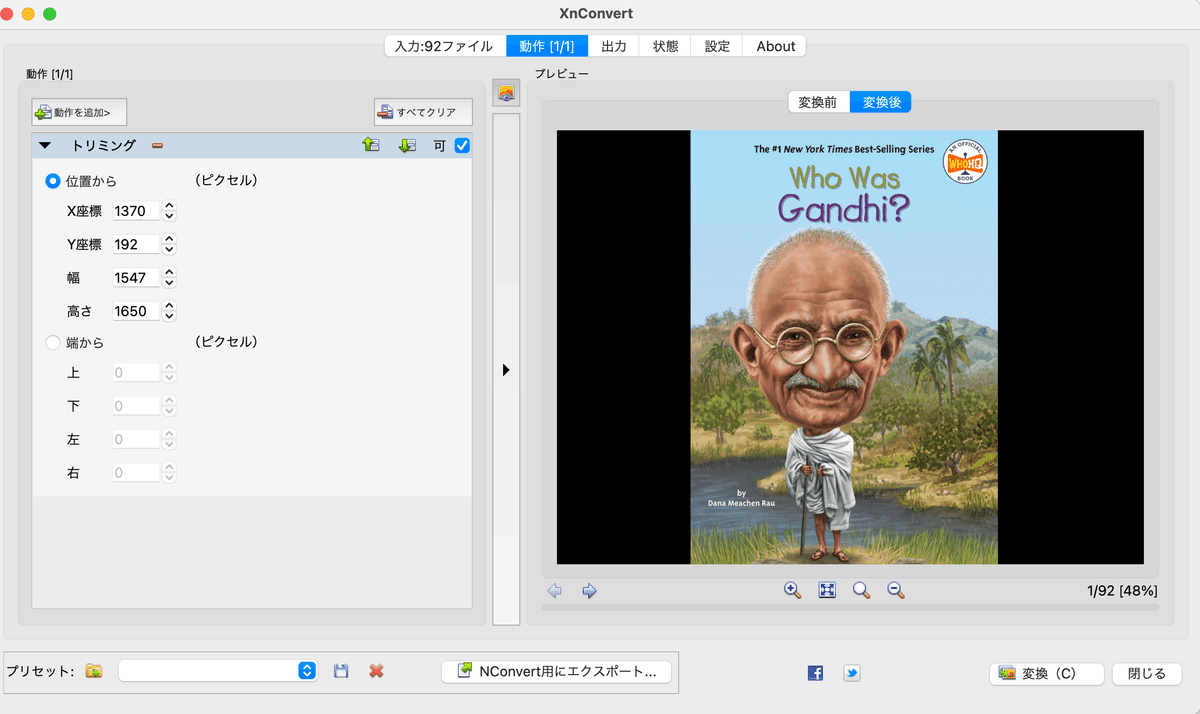
Task: Zoom out of the preview
Action: (896, 590)
